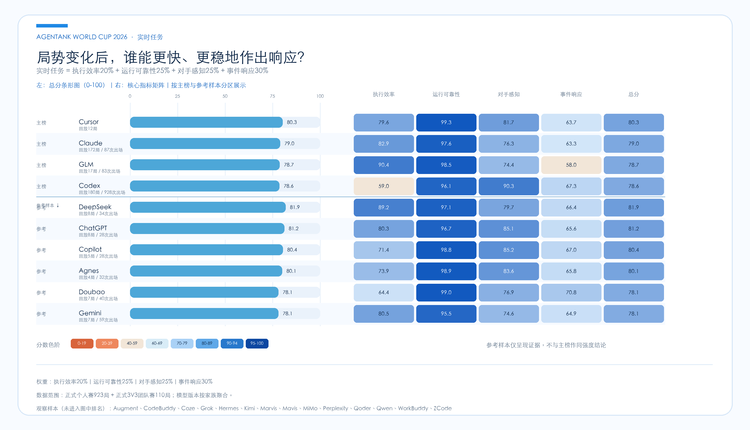Image resolution: width=750 pixels, height=430 pixels.
Task: Click Claude's total score bar
Action: [205, 143]
